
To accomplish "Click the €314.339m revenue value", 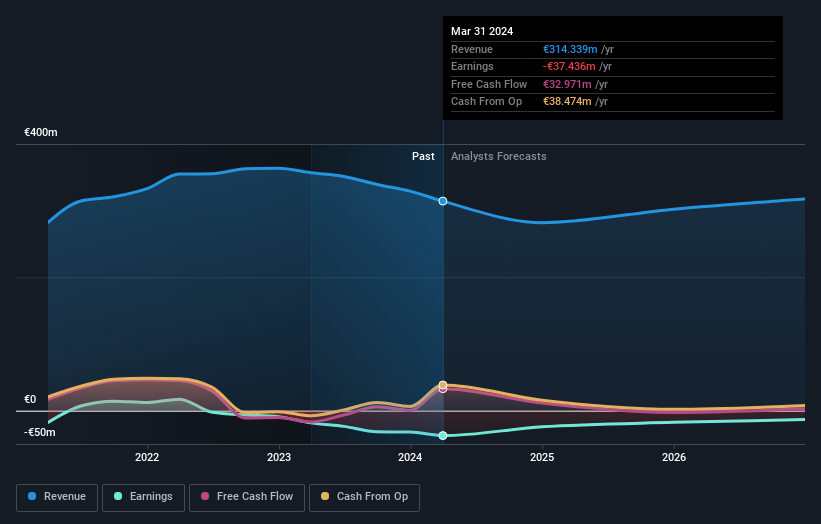I will pos(570,49).
